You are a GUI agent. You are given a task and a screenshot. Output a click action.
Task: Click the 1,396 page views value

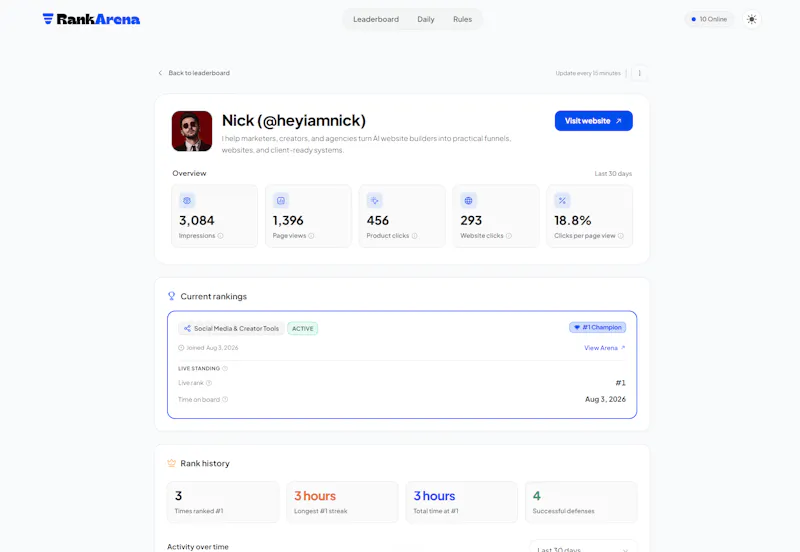coord(288,220)
